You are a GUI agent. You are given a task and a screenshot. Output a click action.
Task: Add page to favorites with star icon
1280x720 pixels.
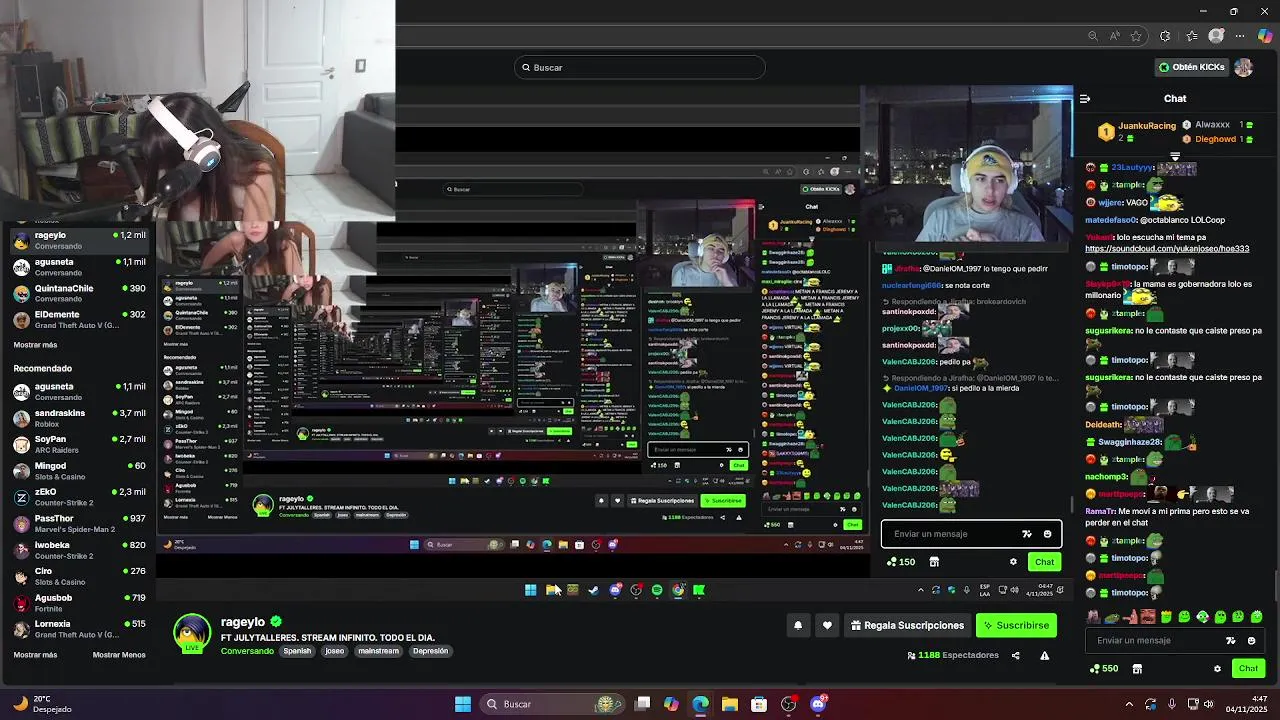click(x=1136, y=36)
